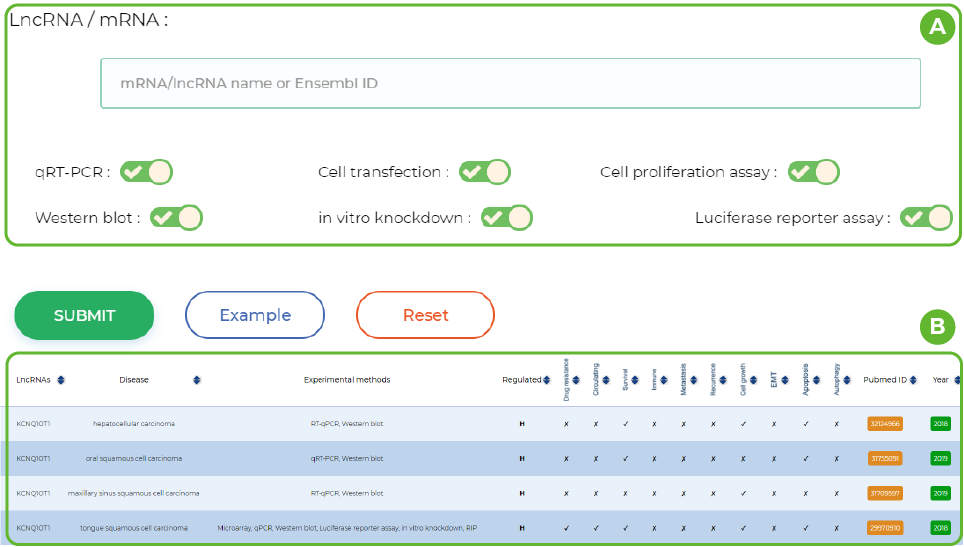
Task: Sort table by Pubmed ID column
Action: (915, 380)
